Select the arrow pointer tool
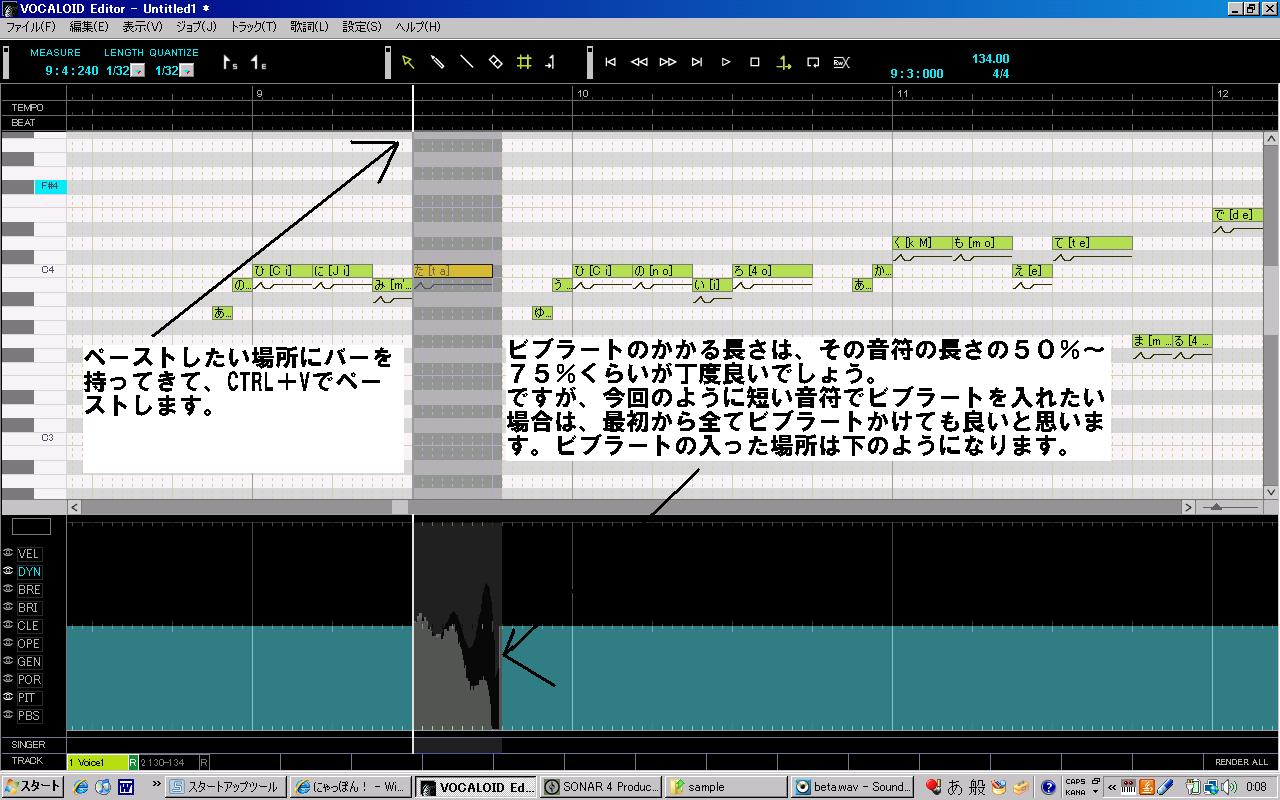 pos(408,62)
